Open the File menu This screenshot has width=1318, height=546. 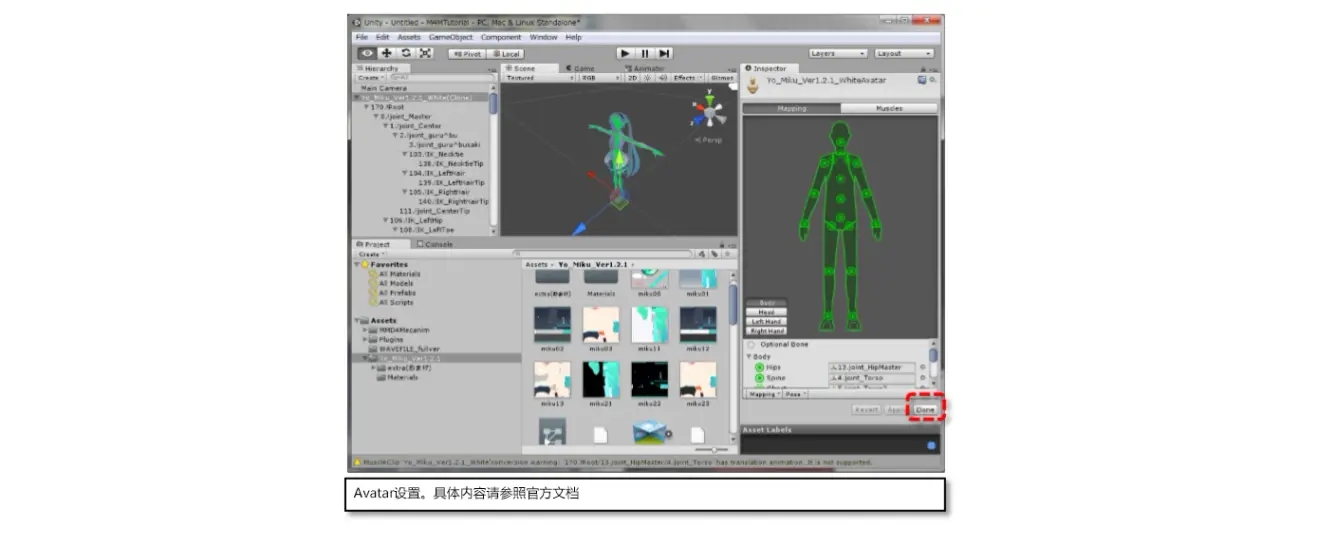tap(362, 37)
